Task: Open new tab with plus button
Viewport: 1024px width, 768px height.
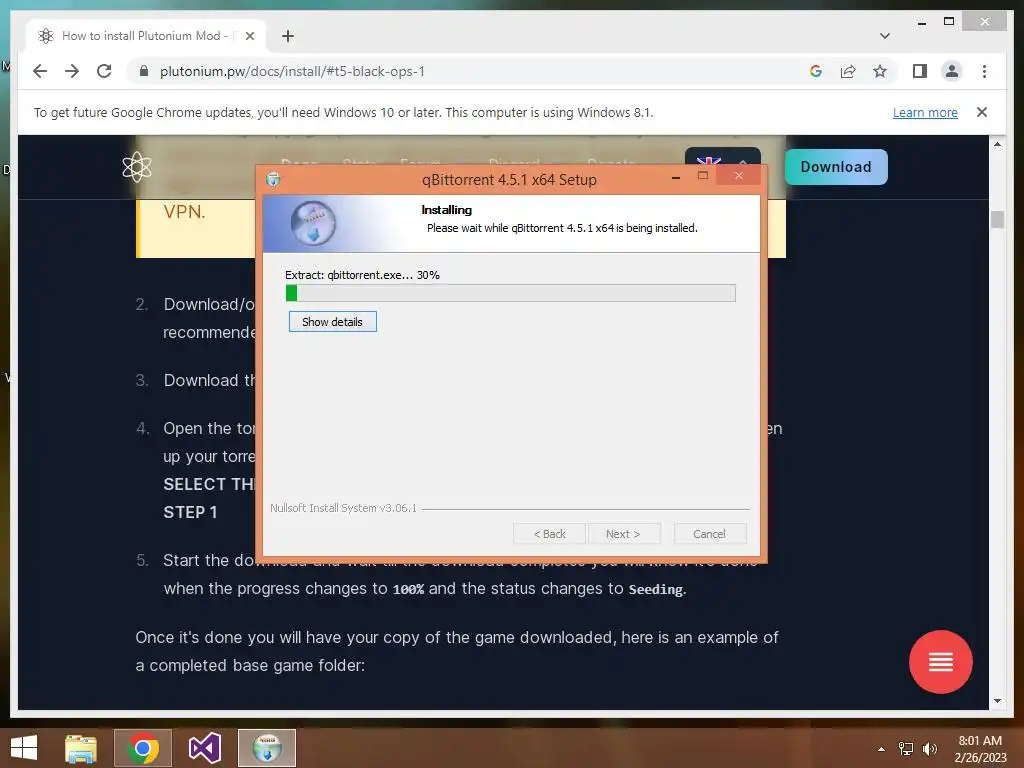Action: 288,36
